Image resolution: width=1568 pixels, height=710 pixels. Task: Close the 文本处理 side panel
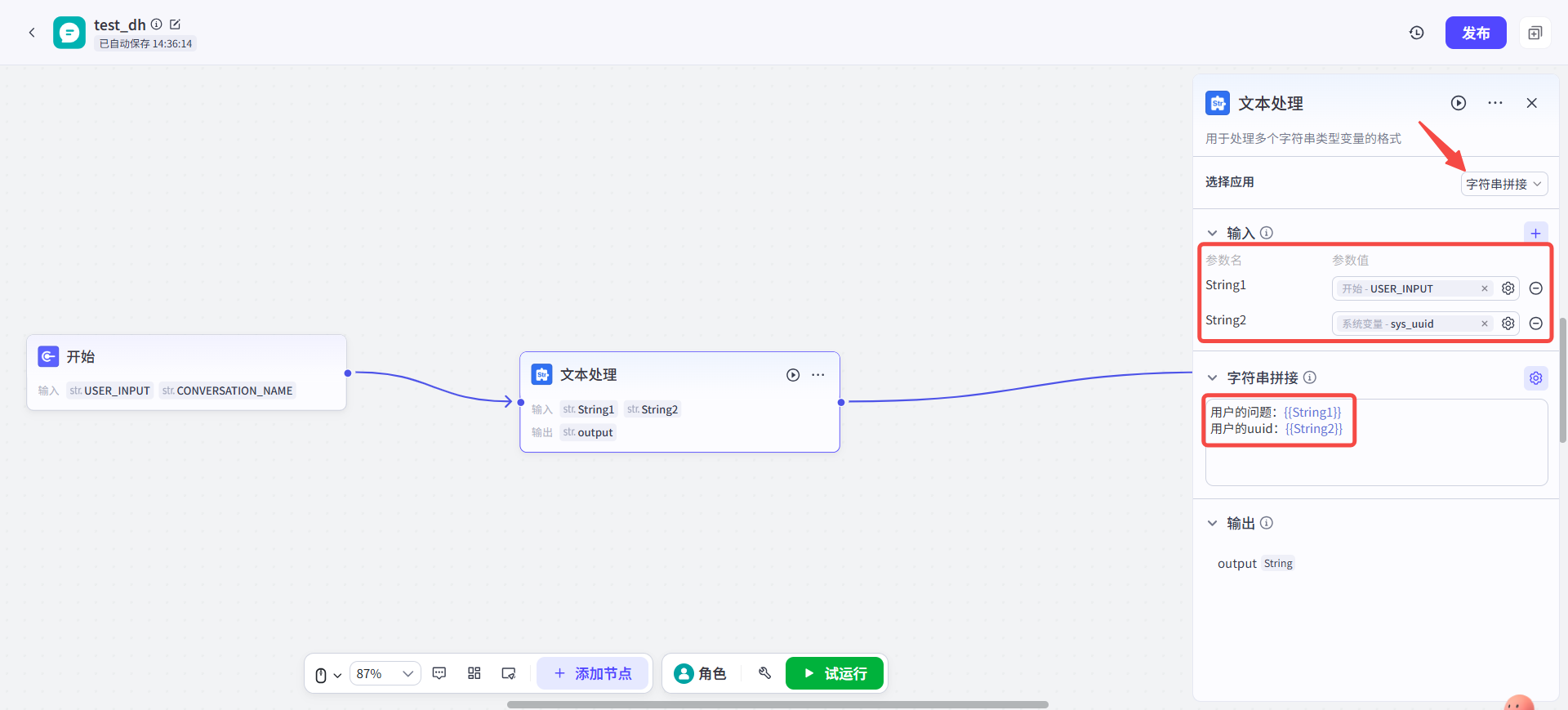pos(1532,103)
